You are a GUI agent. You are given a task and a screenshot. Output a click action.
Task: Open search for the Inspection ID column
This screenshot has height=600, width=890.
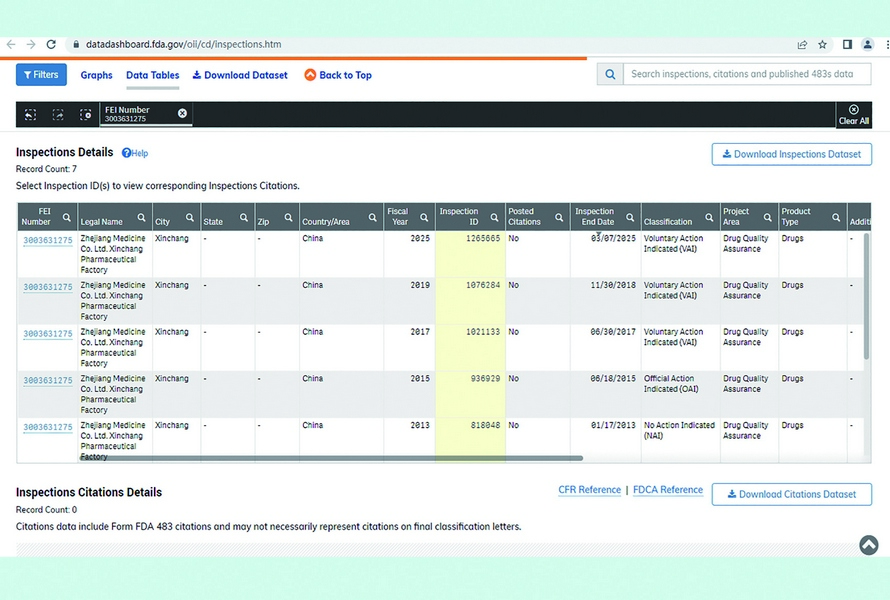(494, 218)
